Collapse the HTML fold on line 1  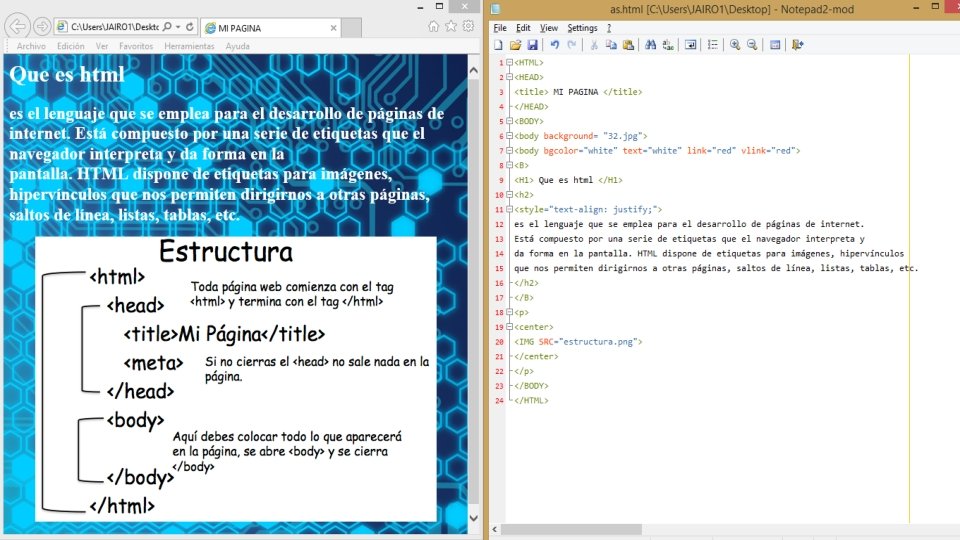[509, 62]
